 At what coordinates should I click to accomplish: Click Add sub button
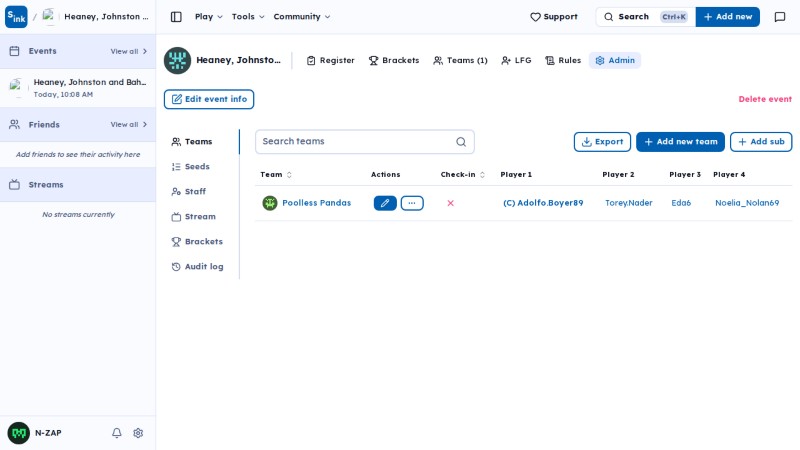(761, 142)
